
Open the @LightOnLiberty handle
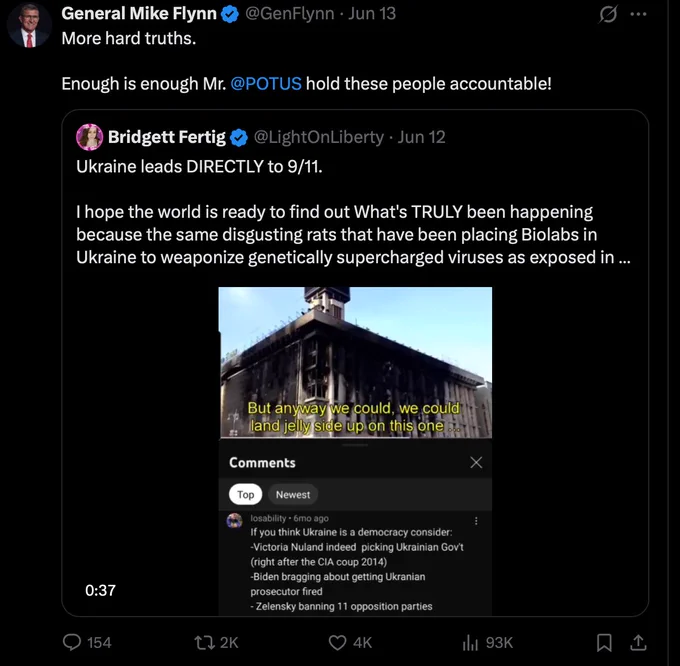[319, 137]
